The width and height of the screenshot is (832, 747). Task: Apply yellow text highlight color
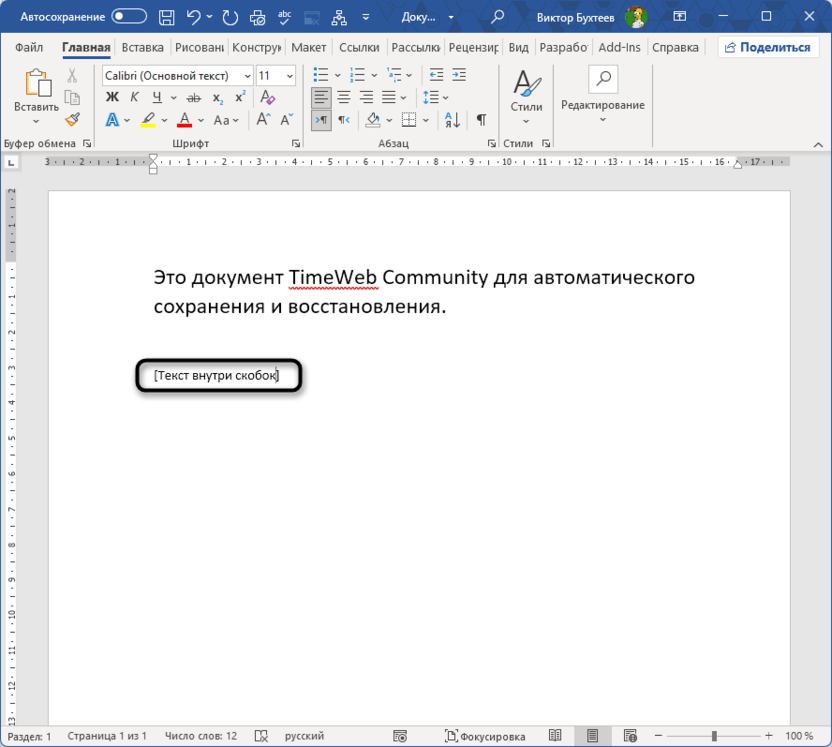coord(148,120)
